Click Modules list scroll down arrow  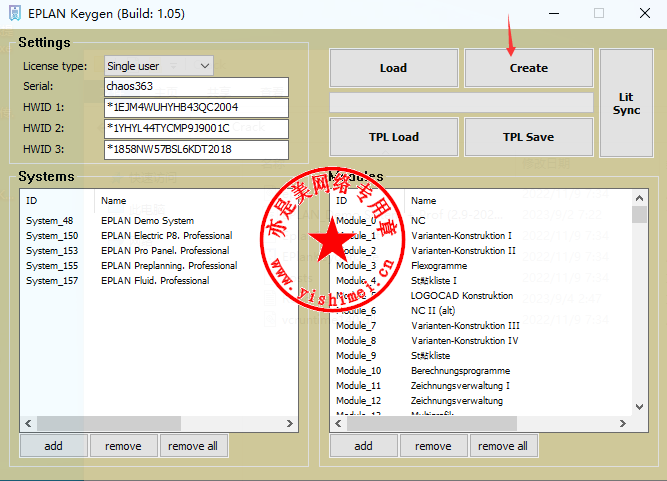coord(639,407)
